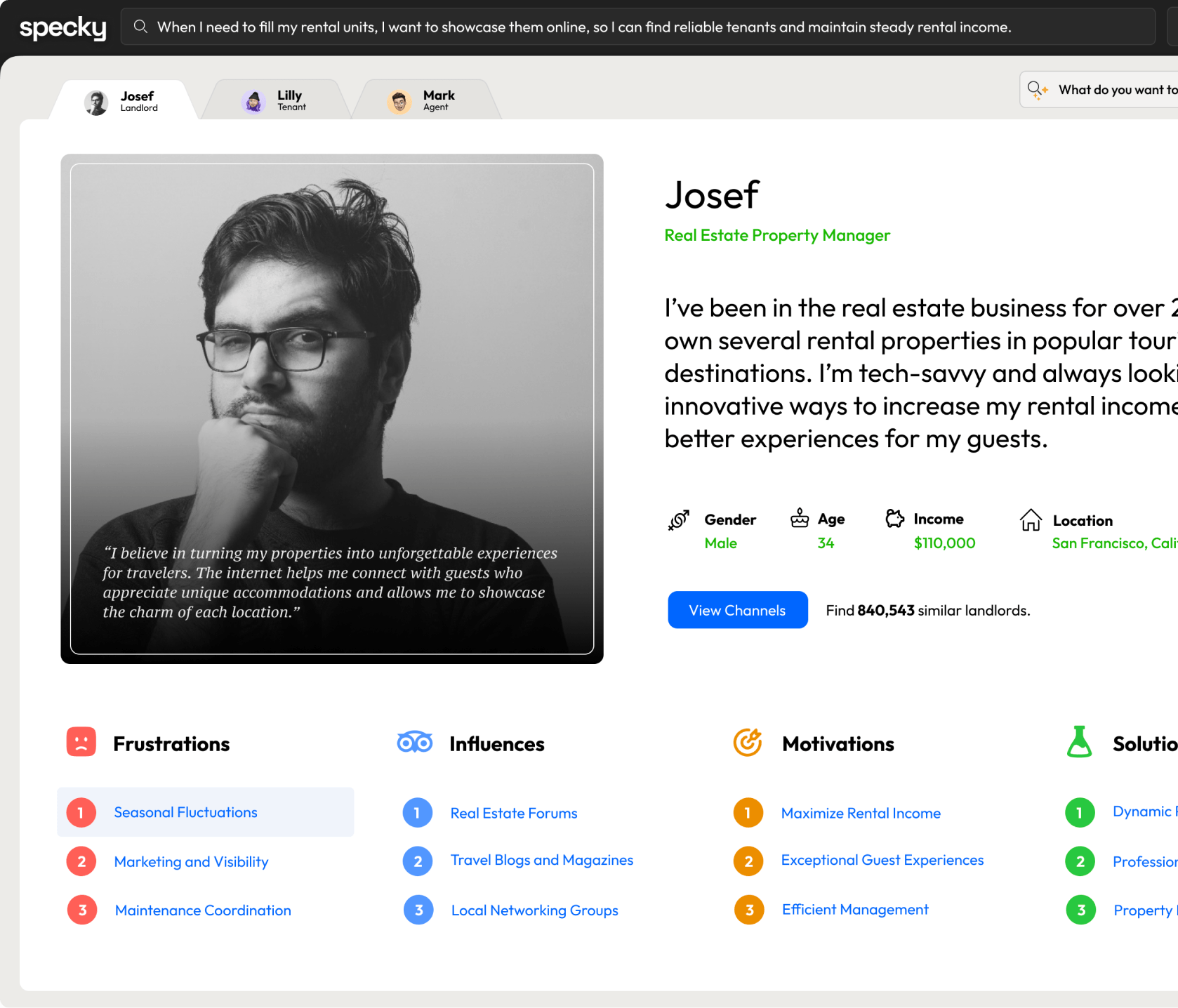
Task: Click the Solutions flask icon
Action: 1080,741
